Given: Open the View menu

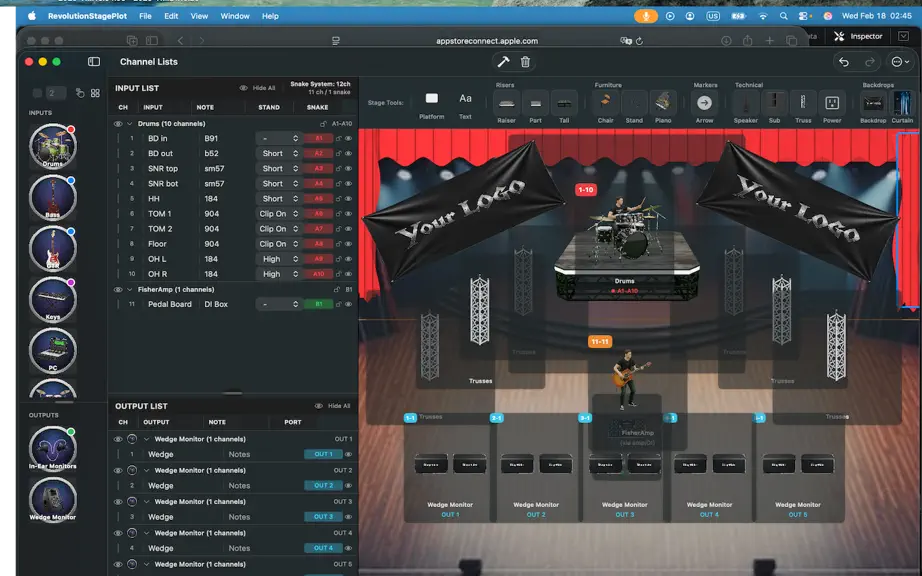Looking at the screenshot, I should click(199, 16).
